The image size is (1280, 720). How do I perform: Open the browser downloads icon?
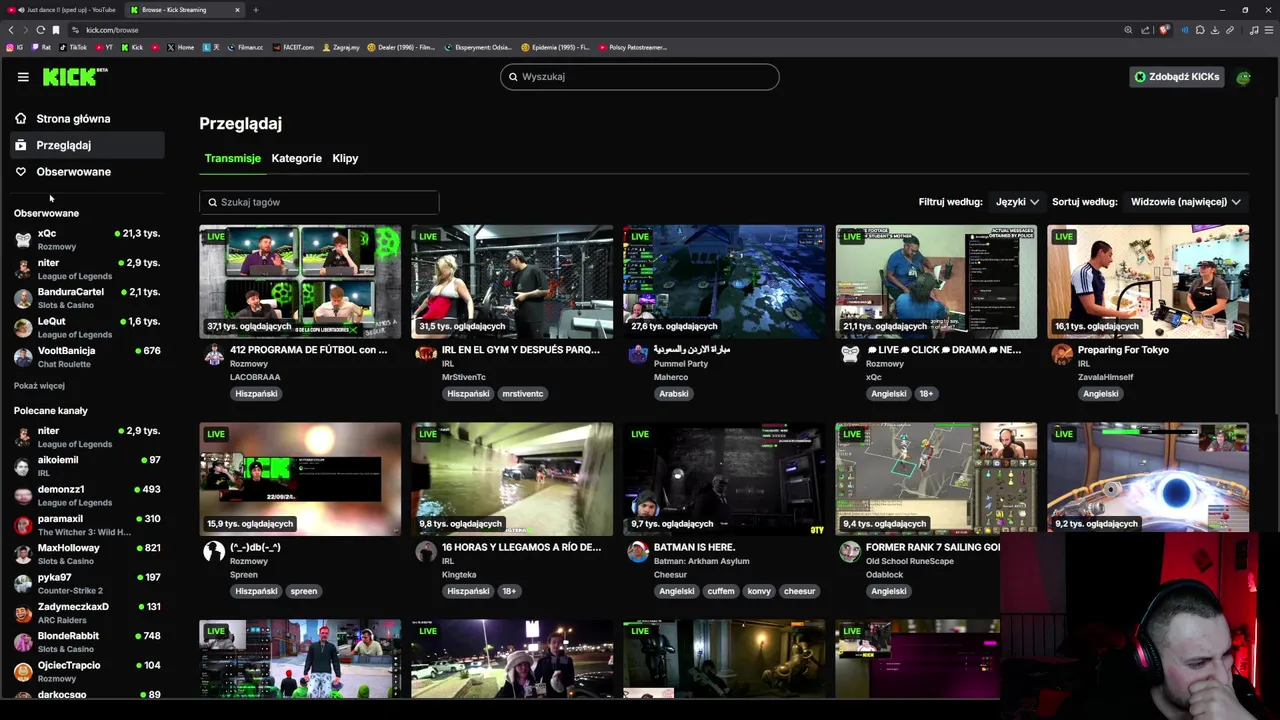(1215, 30)
